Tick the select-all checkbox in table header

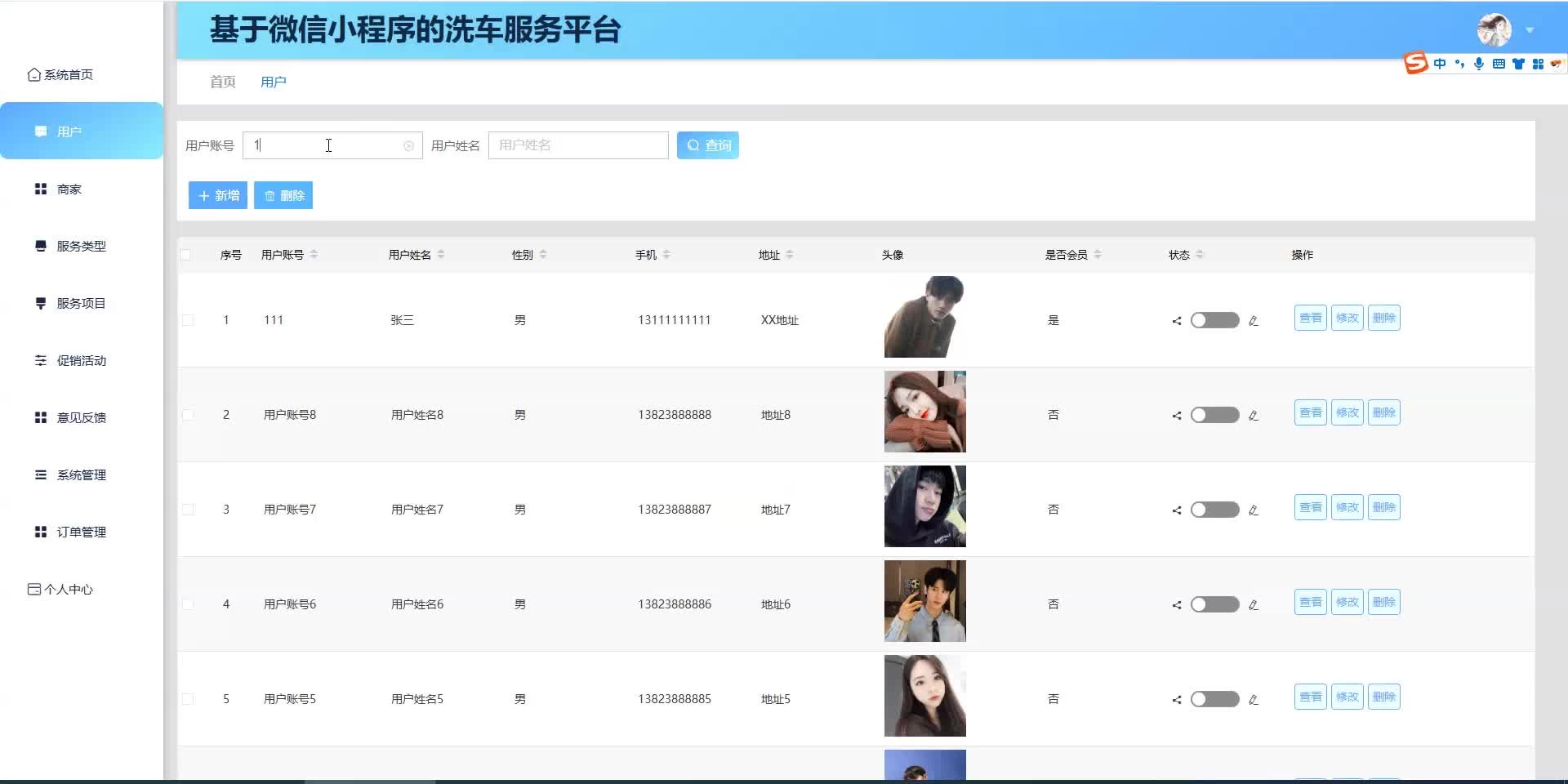185,255
